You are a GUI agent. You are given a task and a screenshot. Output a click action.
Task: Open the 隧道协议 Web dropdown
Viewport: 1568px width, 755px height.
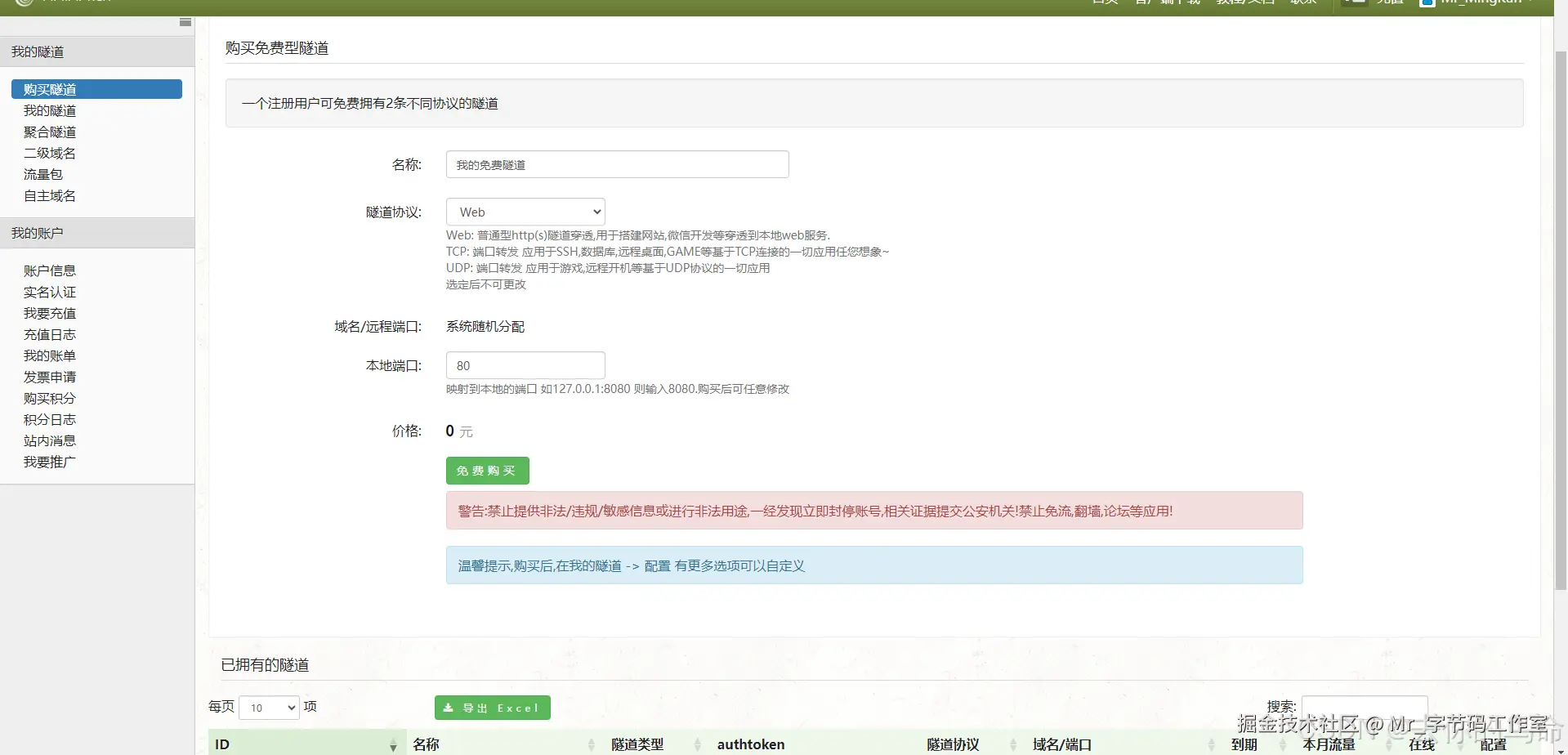[x=525, y=212]
